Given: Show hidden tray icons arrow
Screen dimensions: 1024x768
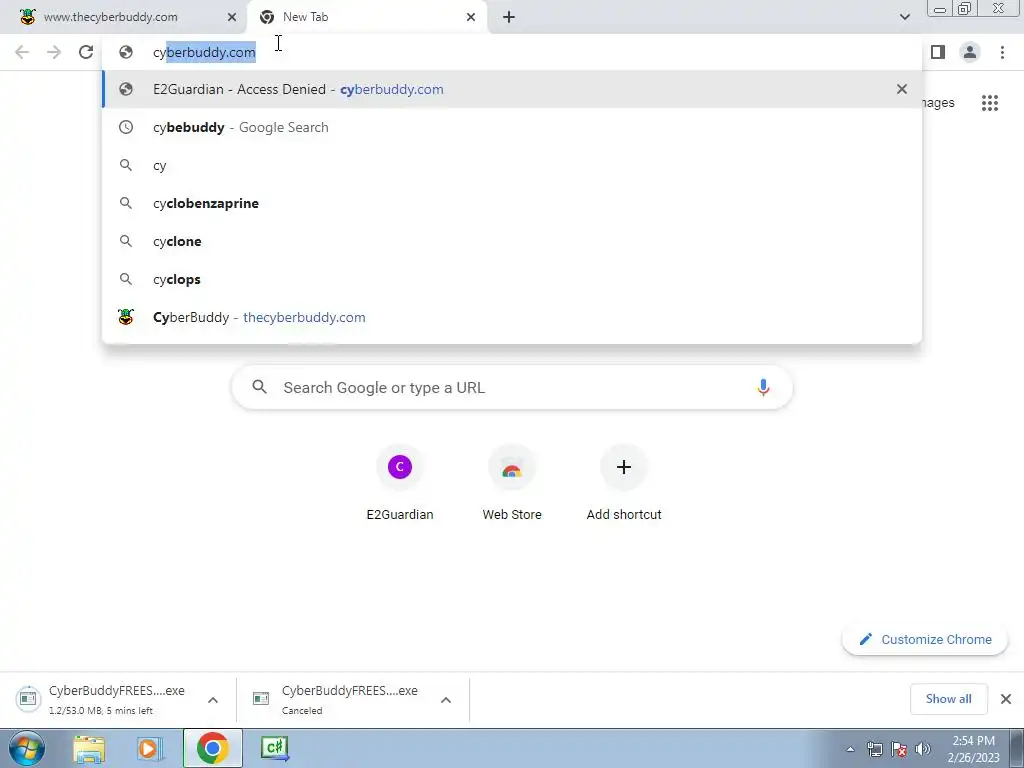Looking at the screenshot, I should coord(850,749).
